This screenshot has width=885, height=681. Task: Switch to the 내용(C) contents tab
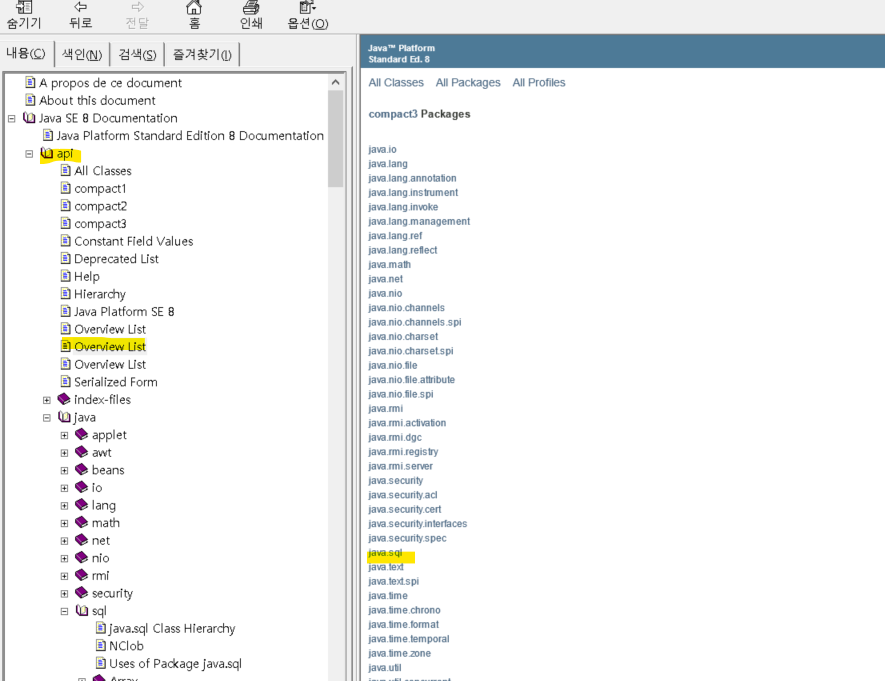click(26, 54)
